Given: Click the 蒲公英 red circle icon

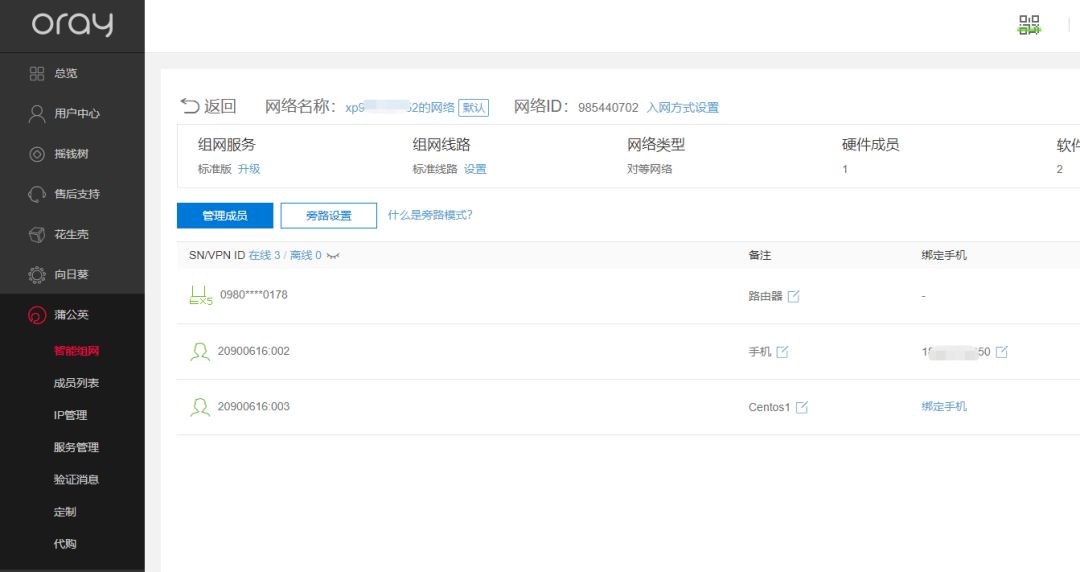Looking at the screenshot, I should pos(37,315).
